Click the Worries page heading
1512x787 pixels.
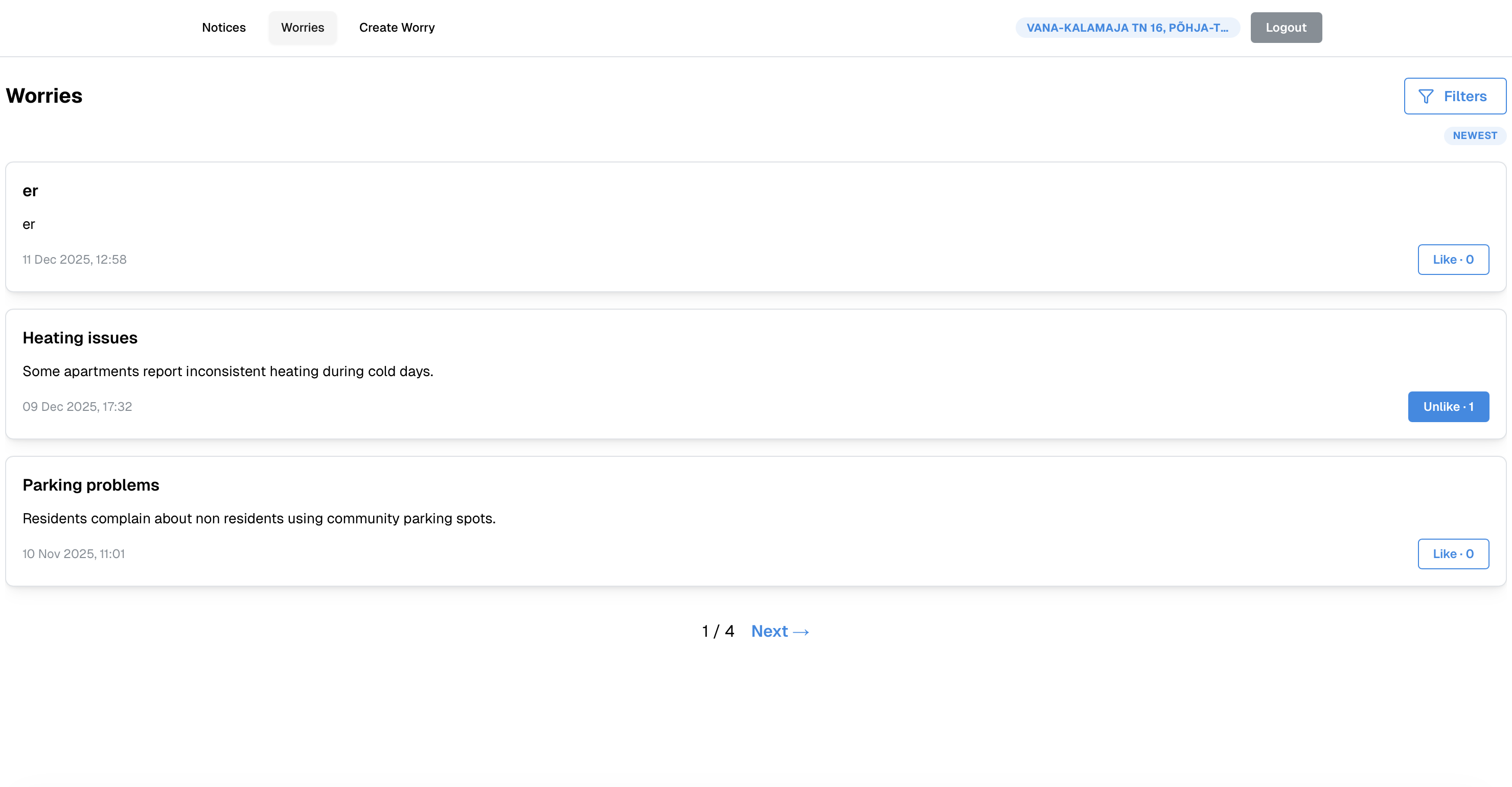(44, 96)
